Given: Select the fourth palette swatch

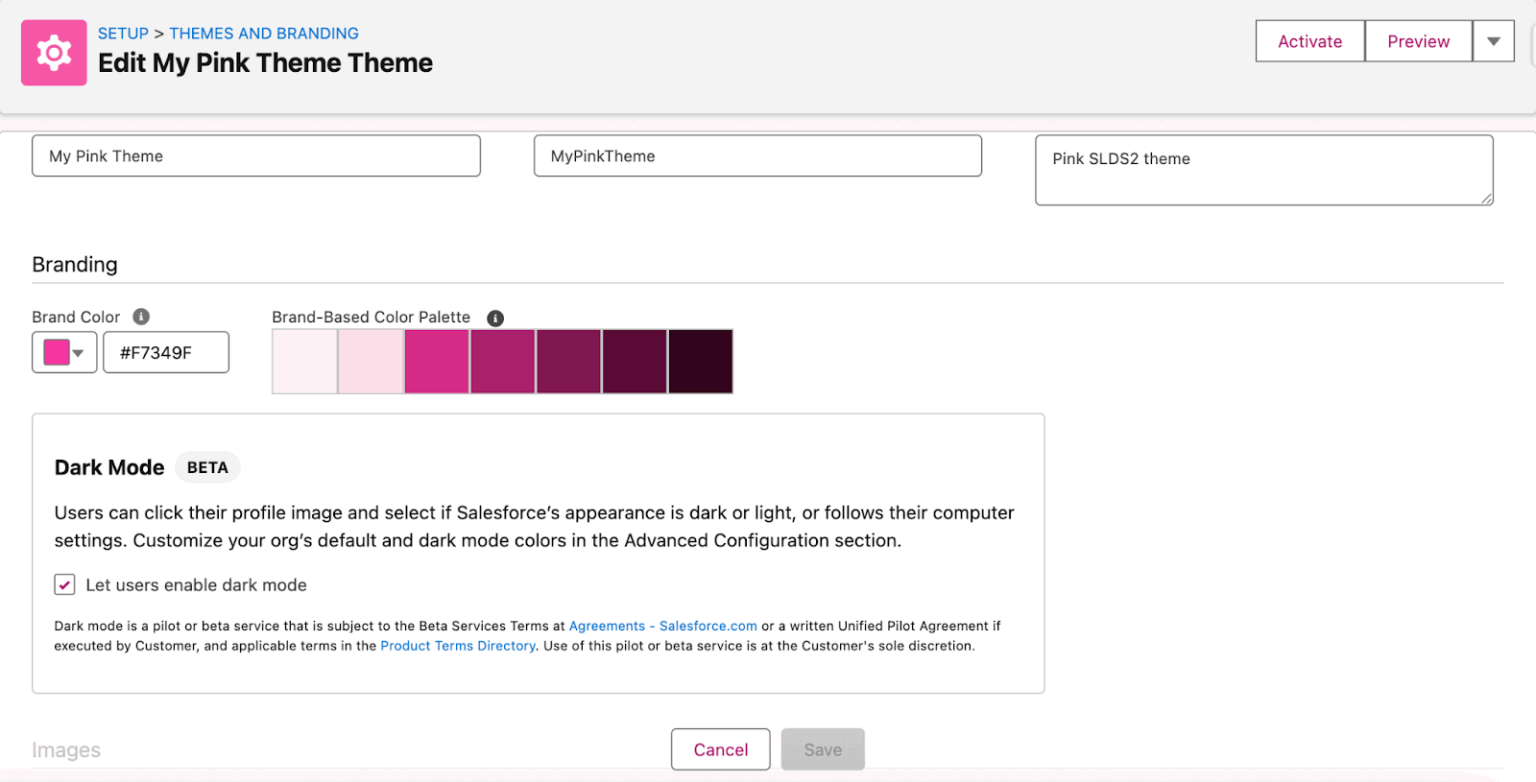Looking at the screenshot, I should click(x=503, y=361).
